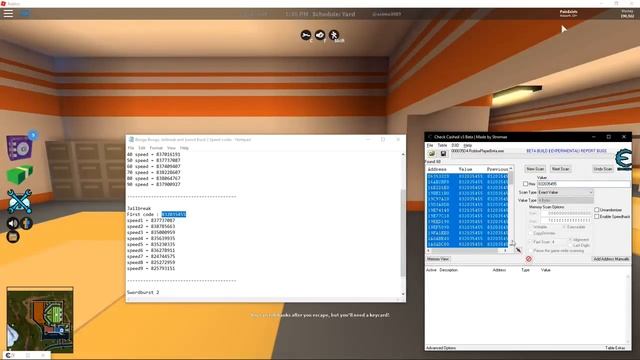Click the add selected addresses arrow icon
Image resolution: width=640 pixels, height=360 pixels.
tap(518, 250)
